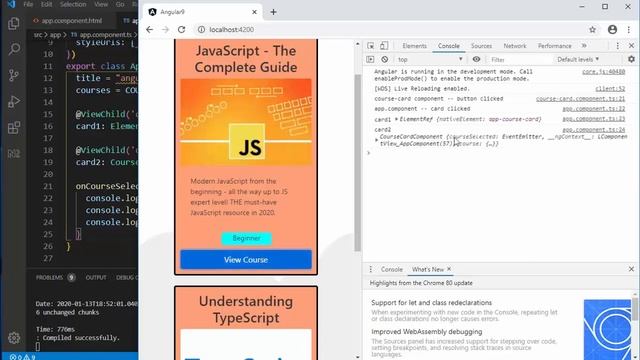
Task: Open VS Code Source Control icon
Action: pos(13,75)
